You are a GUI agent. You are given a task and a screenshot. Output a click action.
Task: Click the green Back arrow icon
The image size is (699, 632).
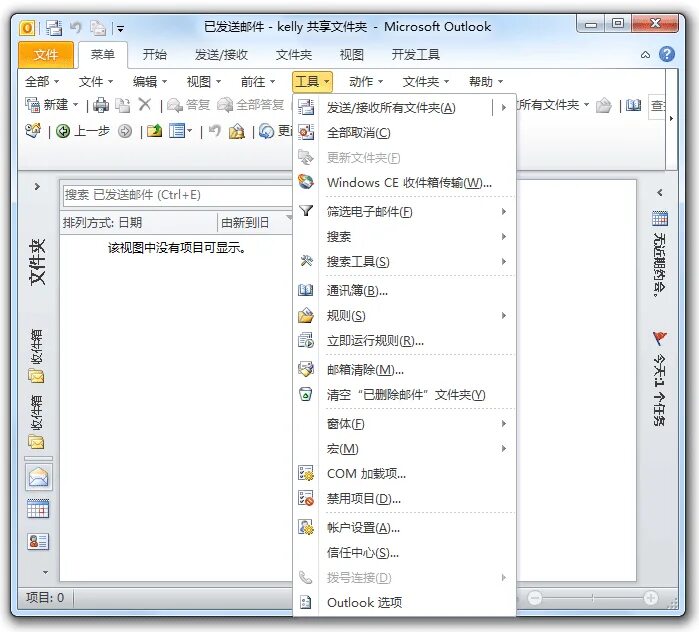pos(63,131)
